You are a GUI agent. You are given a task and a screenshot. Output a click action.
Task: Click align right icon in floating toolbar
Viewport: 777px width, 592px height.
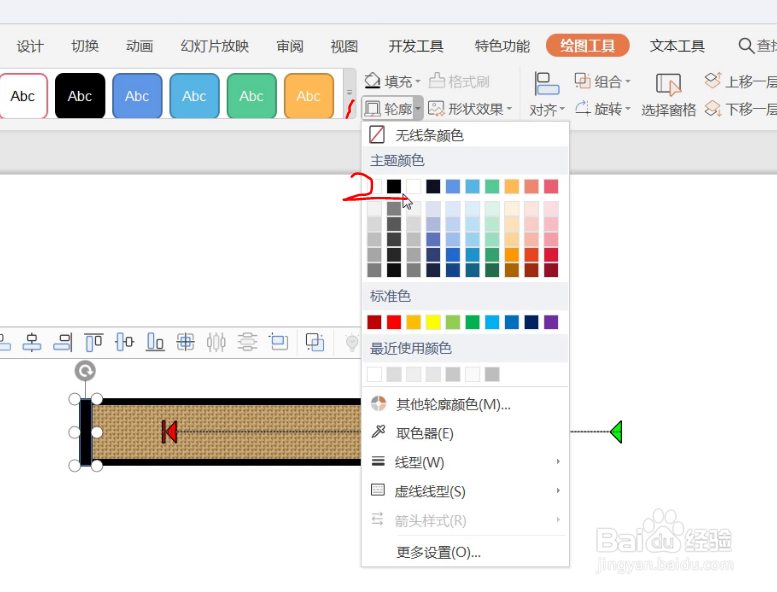click(62, 342)
